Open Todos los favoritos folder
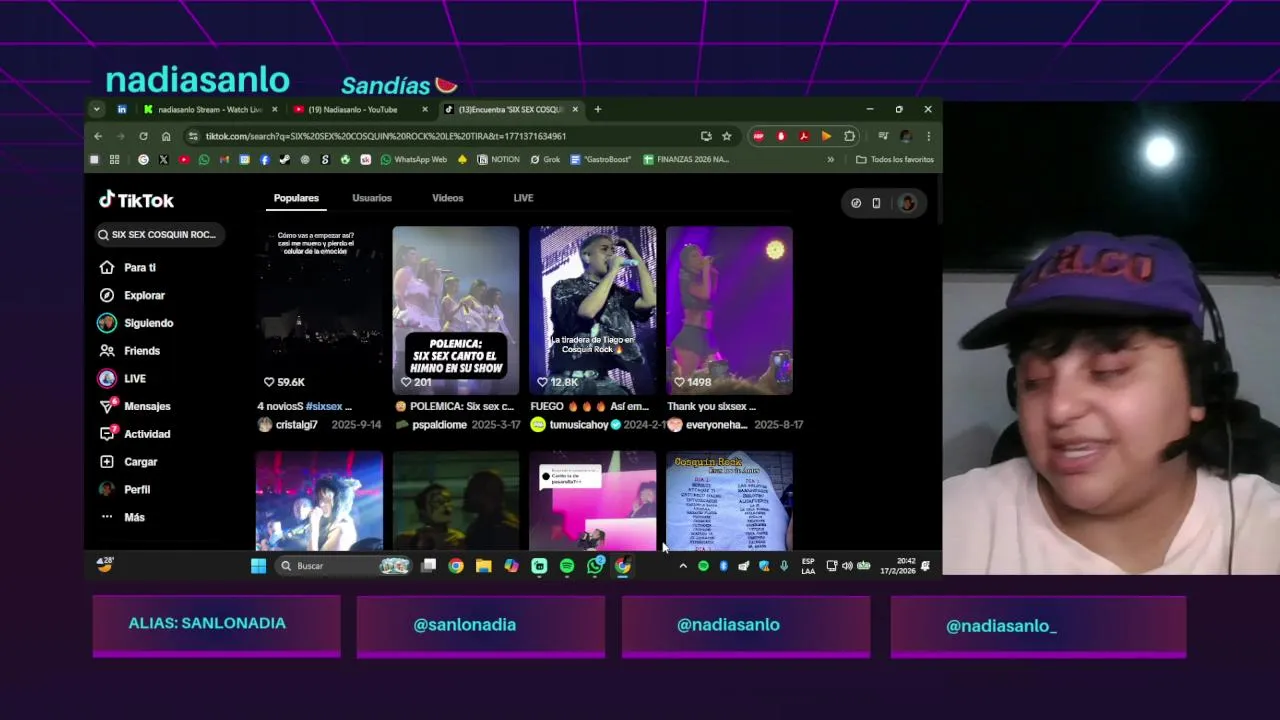 (x=895, y=160)
